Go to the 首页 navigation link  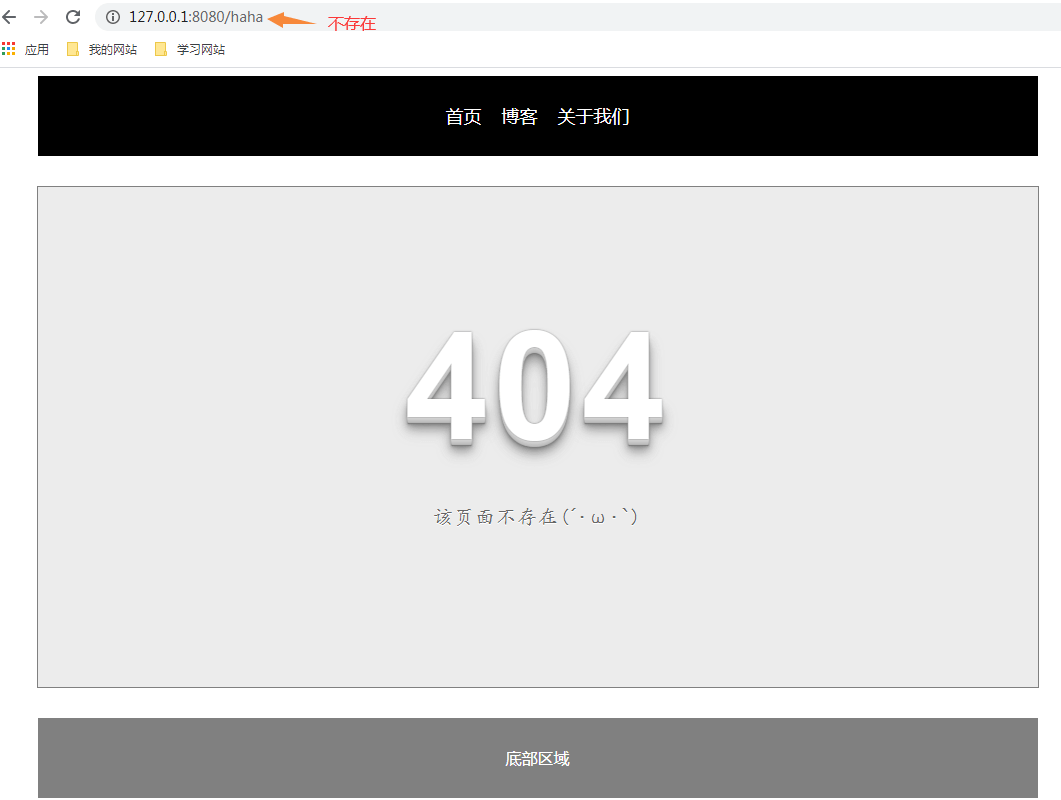(464, 116)
